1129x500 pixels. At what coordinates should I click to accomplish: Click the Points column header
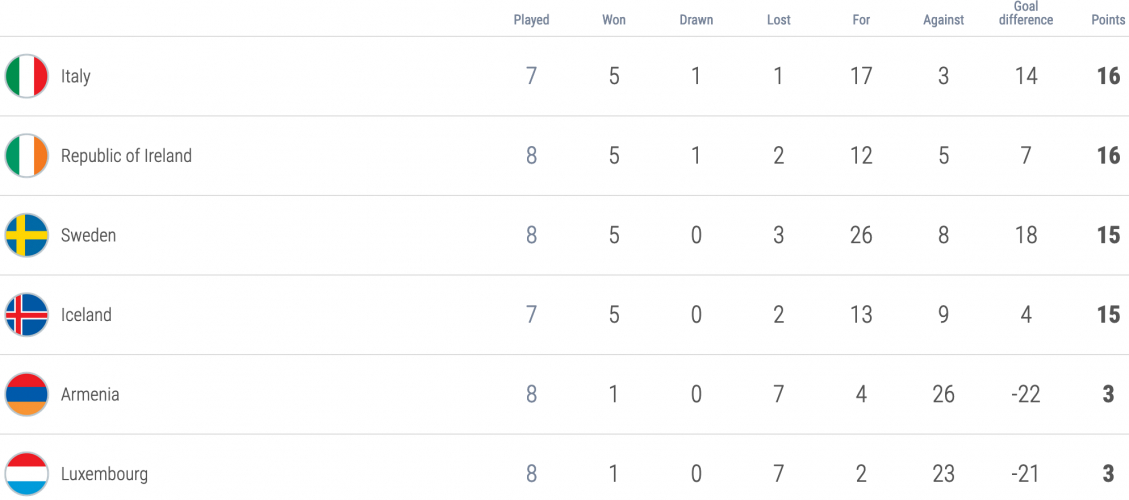tap(1108, 20)
